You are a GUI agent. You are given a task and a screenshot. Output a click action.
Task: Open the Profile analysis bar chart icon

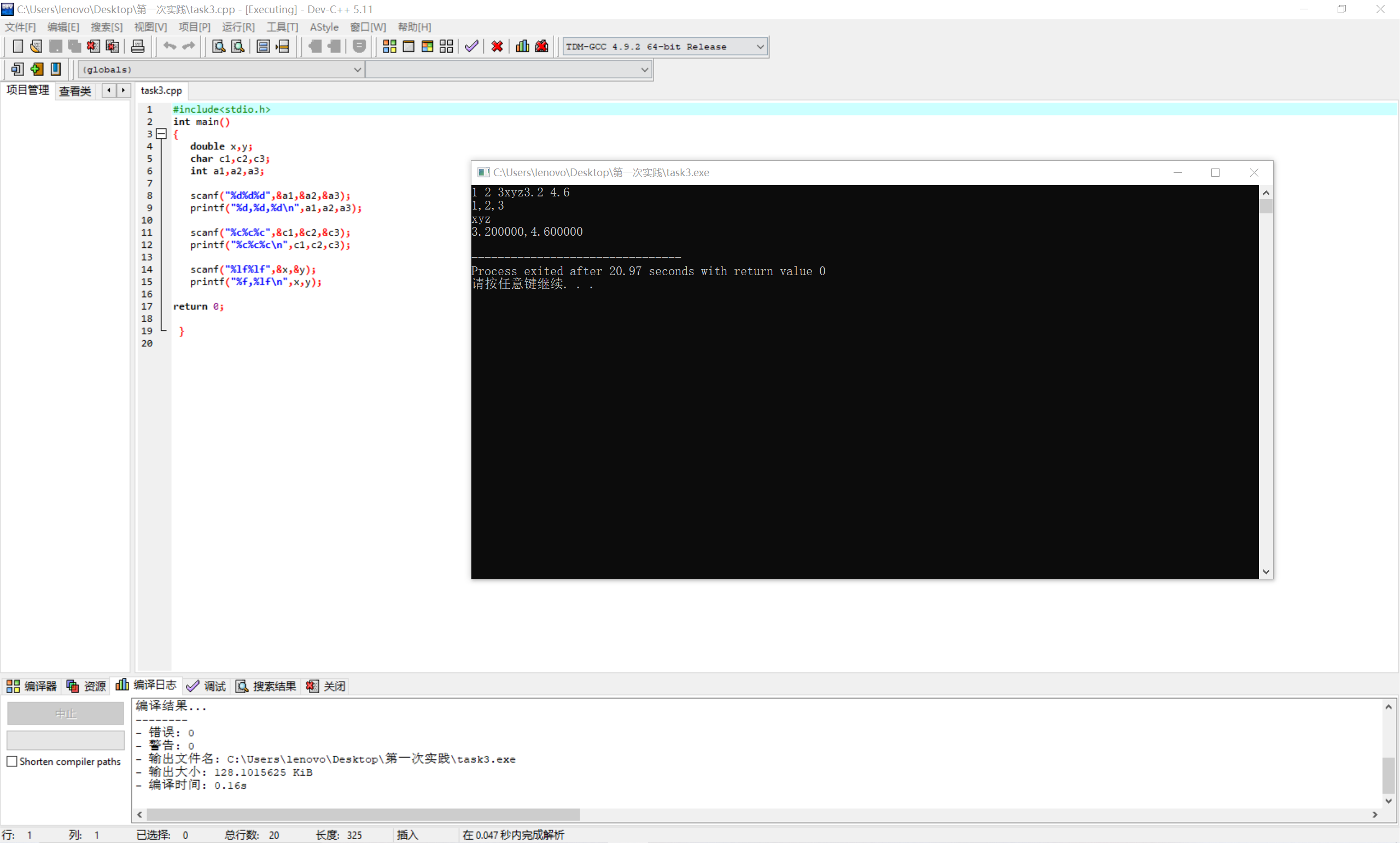coord(522,46)
